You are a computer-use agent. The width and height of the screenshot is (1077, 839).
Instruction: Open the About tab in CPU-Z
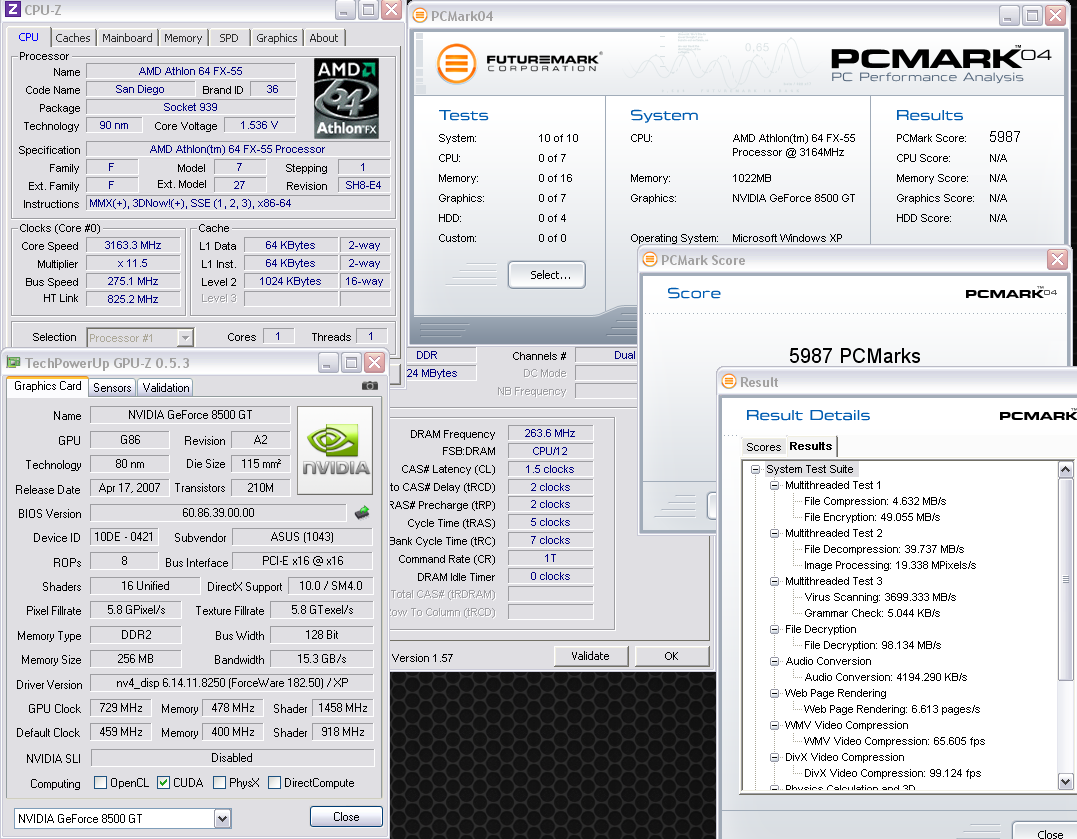[x=324, y=38]
